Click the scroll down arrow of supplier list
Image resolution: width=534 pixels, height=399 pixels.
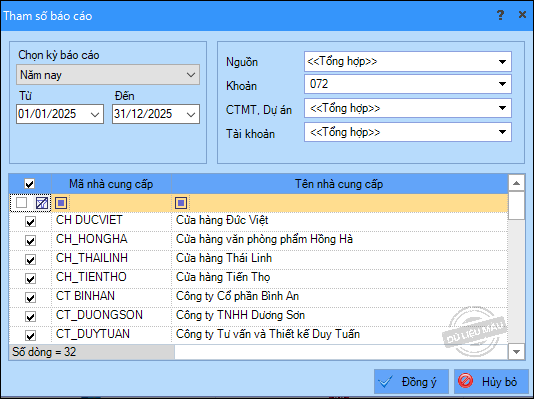click(516, 352)
